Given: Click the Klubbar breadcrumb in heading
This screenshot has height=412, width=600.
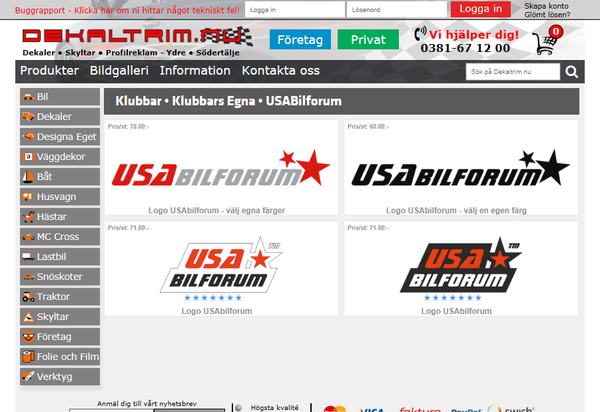Looking at the screenshot, I should [x=139, y=101].
